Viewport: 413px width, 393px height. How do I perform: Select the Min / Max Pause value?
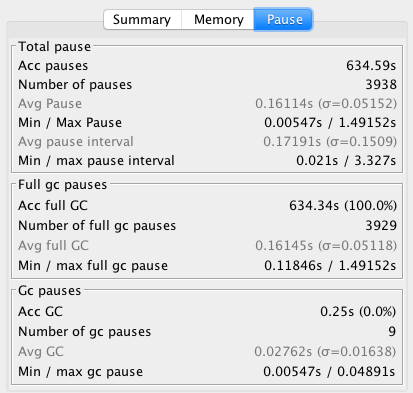pos(330,123)
